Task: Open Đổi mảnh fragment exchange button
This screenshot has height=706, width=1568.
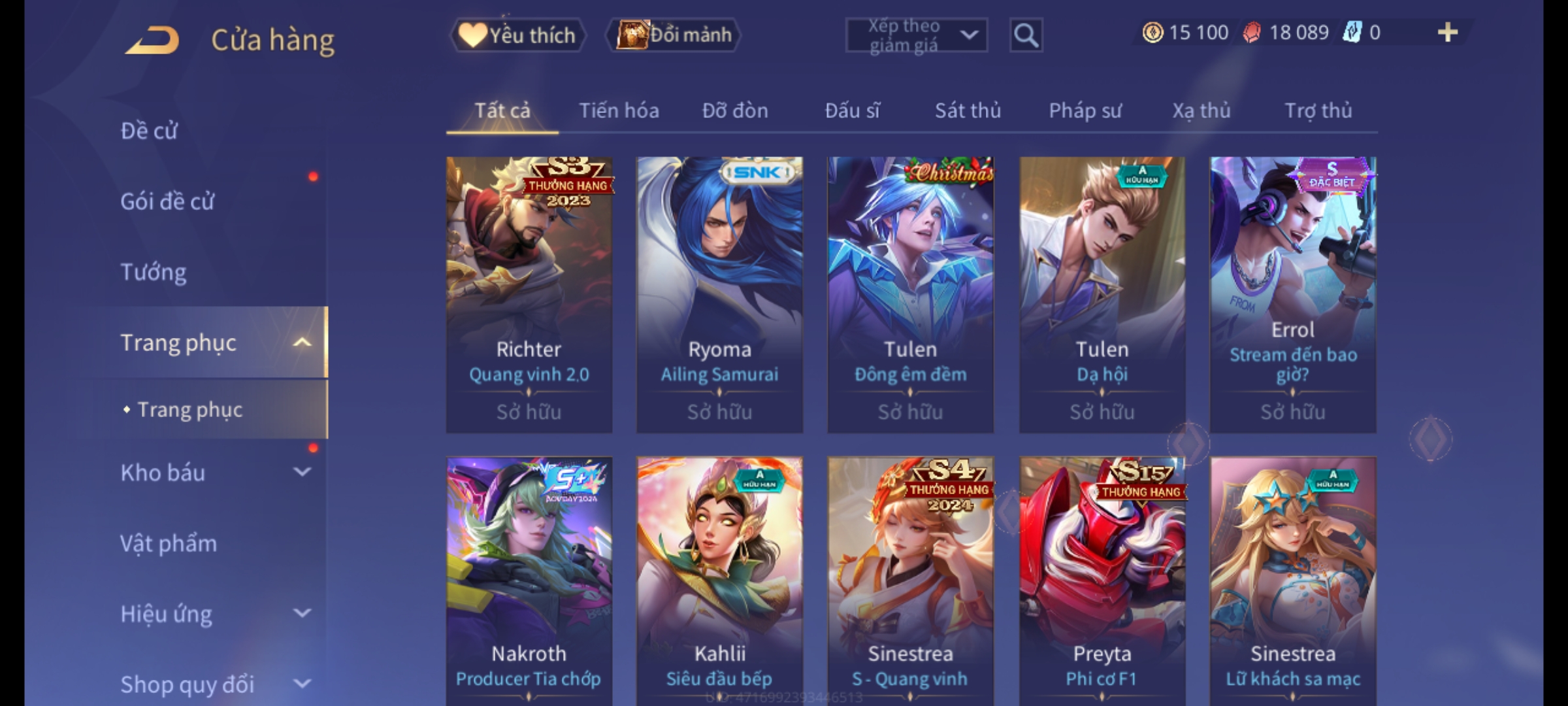Action: 674,35
